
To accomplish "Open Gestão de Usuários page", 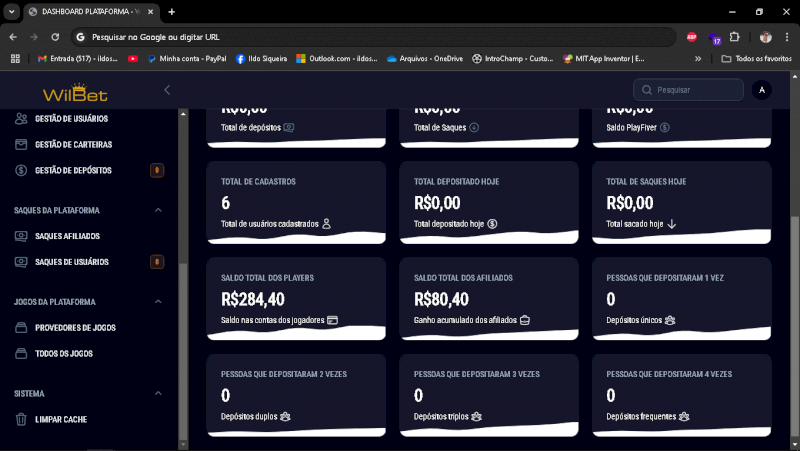I will tap(71, 119).
